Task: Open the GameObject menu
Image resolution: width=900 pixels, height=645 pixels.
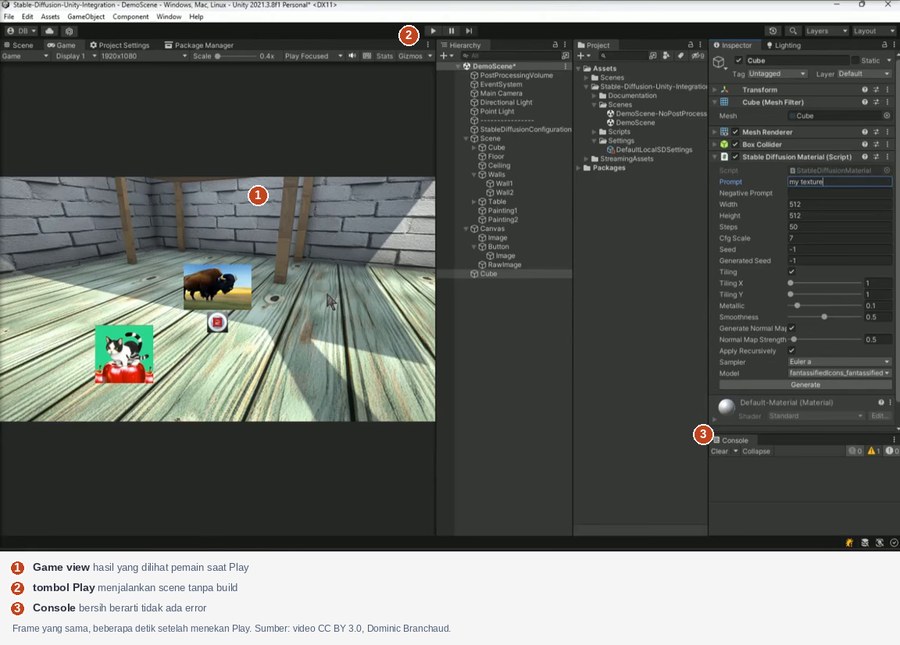Action: click(x=86, y=17)
